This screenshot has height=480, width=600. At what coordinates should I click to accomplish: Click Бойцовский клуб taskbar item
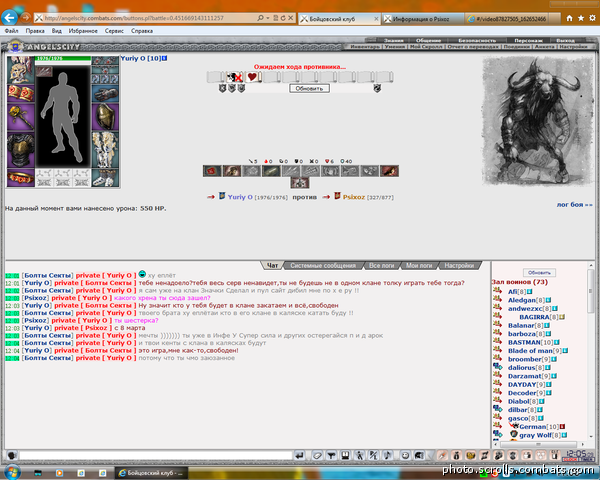151,473
